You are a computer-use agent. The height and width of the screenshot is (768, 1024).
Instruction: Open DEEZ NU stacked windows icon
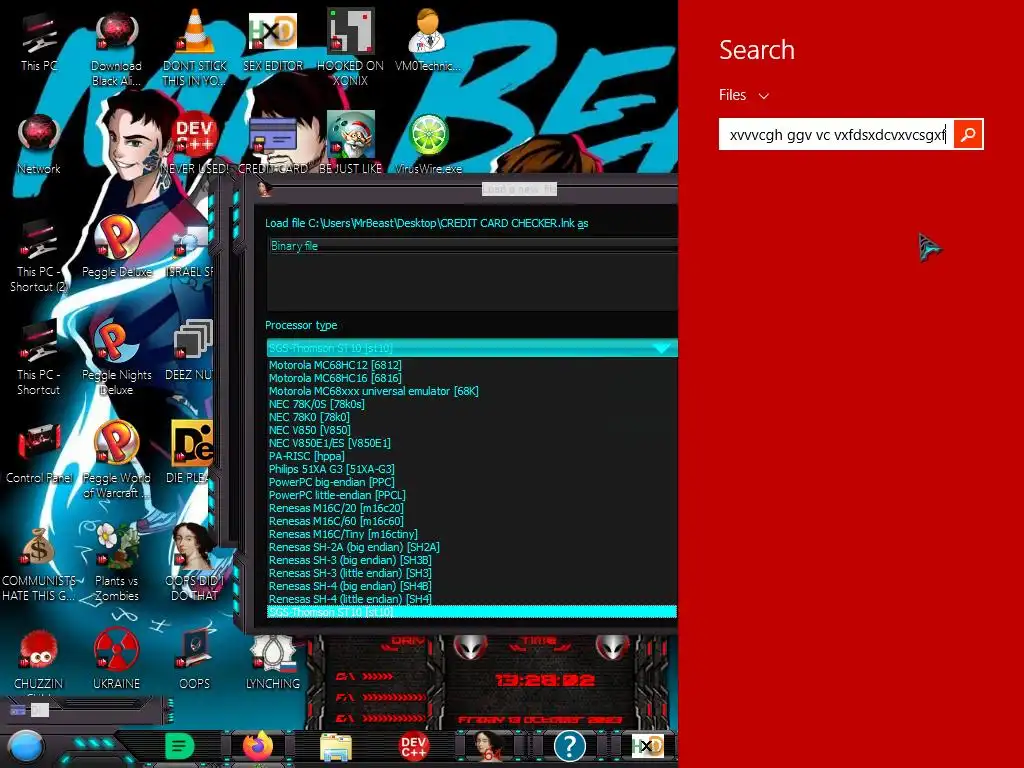(191, 351)
